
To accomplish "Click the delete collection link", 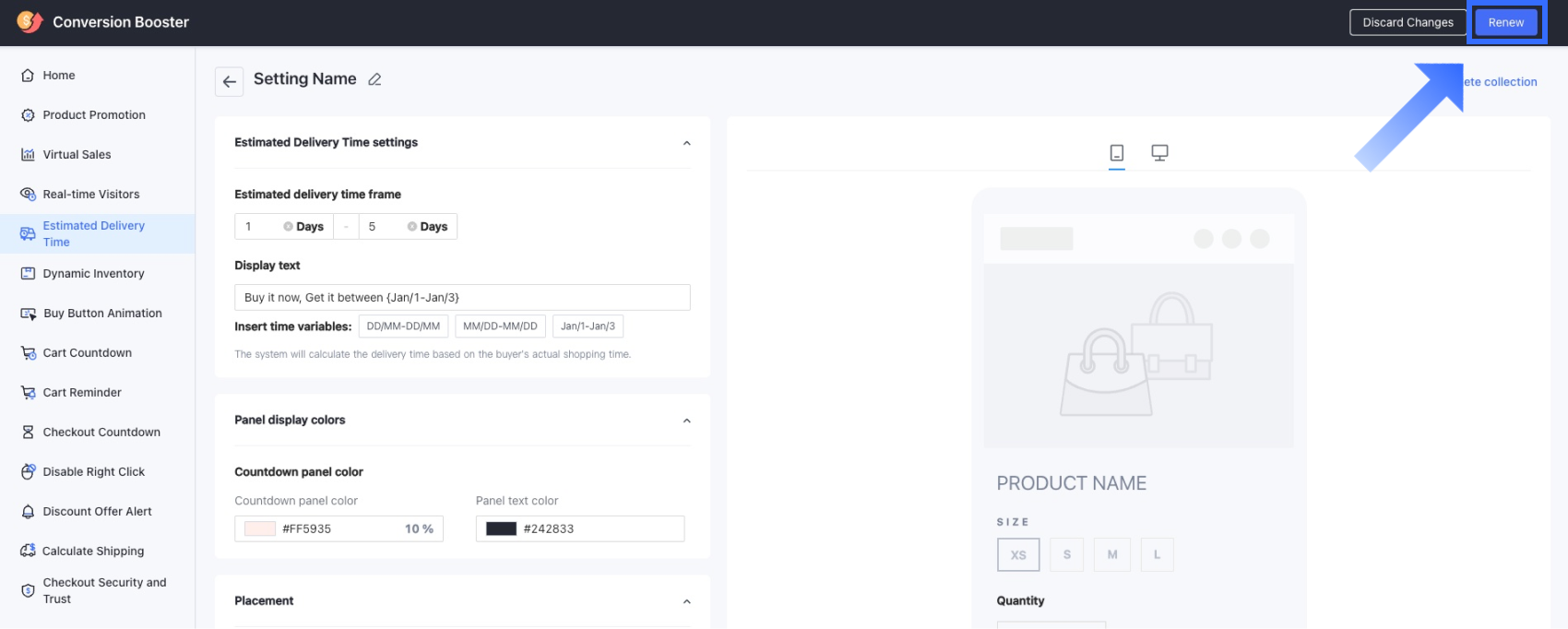I will [1501, 82].
